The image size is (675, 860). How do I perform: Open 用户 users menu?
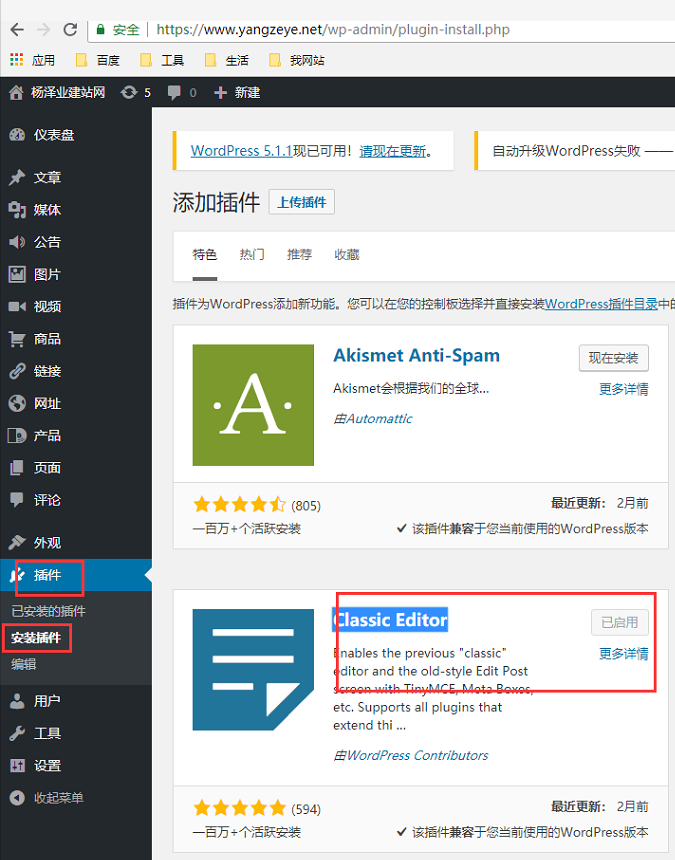76,701
